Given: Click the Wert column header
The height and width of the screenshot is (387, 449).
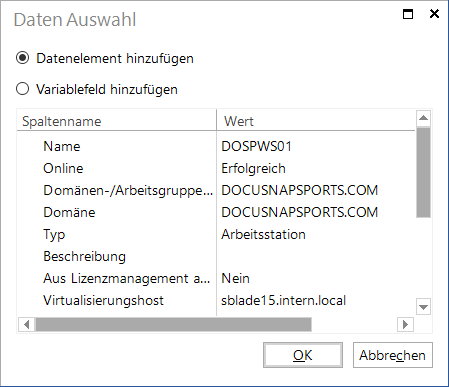Looking at the screenshot, I should tap(316, 121).
